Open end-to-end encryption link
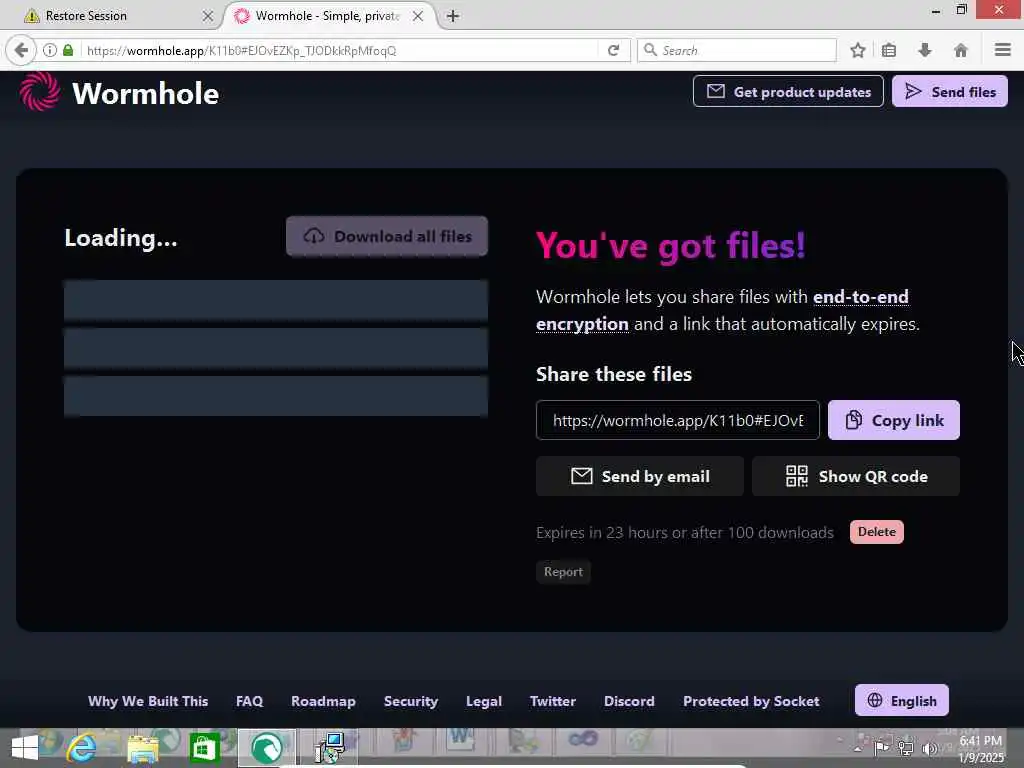This screenshot has height=768, width=1024. [x=722, y=310]
